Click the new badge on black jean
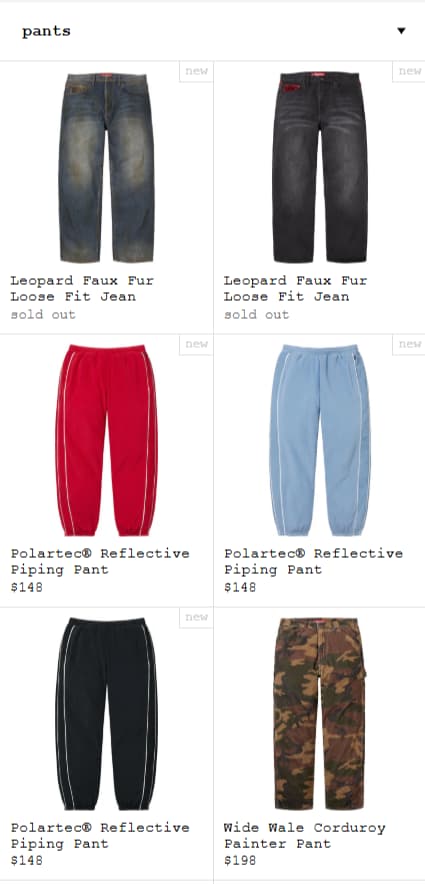The width and height of the screenshot is (425, 884). click(x=409, y=71)
